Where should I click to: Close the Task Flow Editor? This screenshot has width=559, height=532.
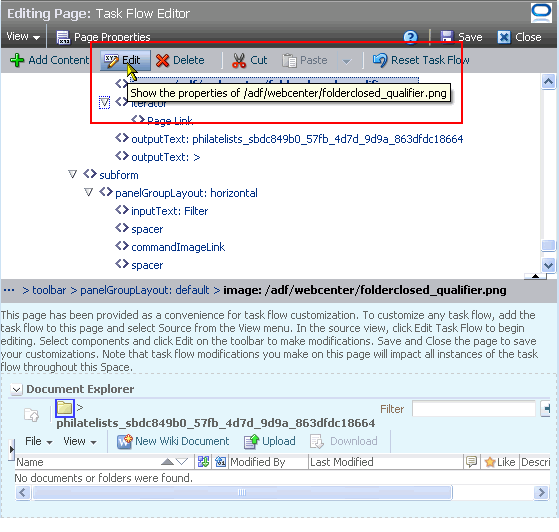click(519, 37)
